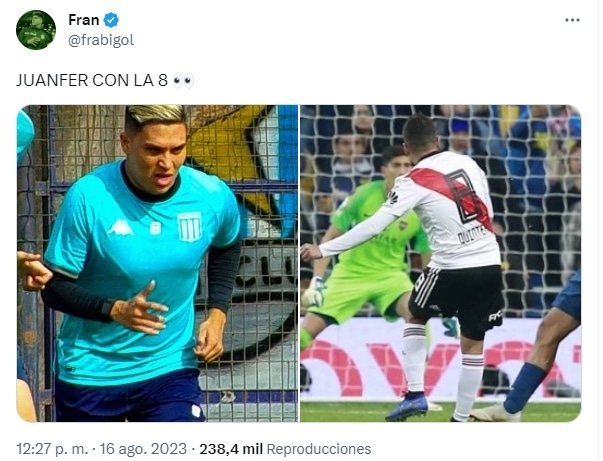View the 238,4 mil Reproducciones count

coord(285,449)
